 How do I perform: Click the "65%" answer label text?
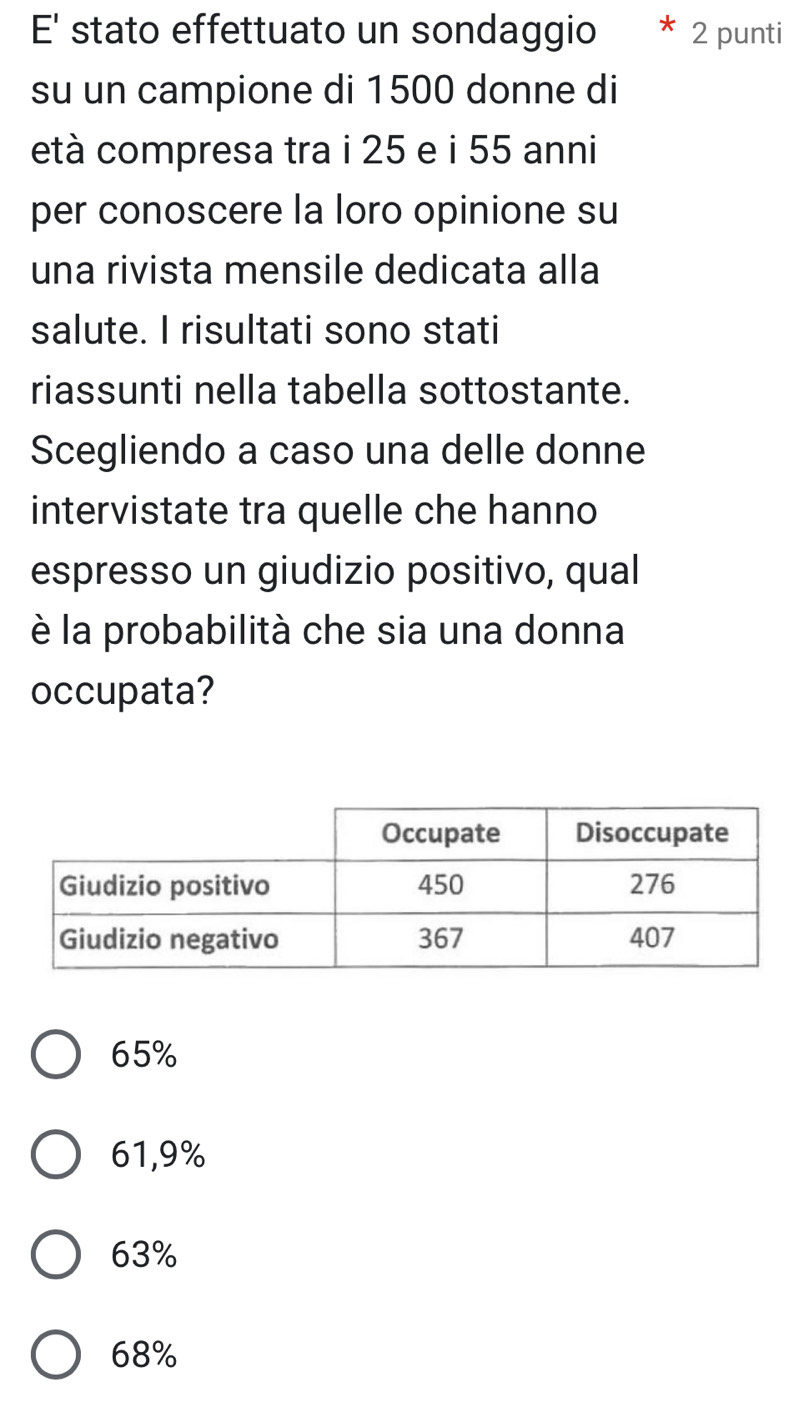[x=145, y=1054]
